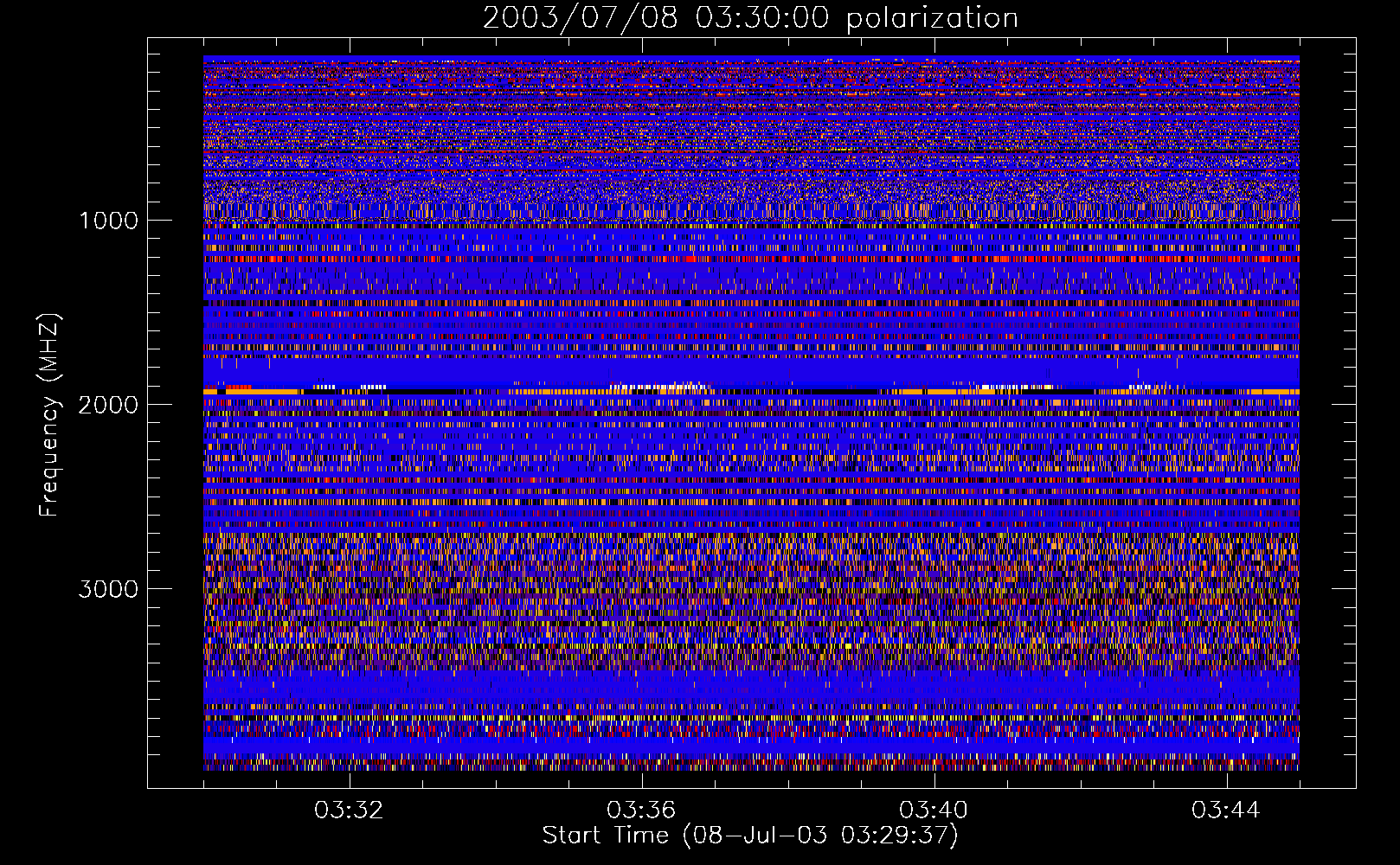
Task: Click the 03:44 time tick label
Action: coord(1226,811)
